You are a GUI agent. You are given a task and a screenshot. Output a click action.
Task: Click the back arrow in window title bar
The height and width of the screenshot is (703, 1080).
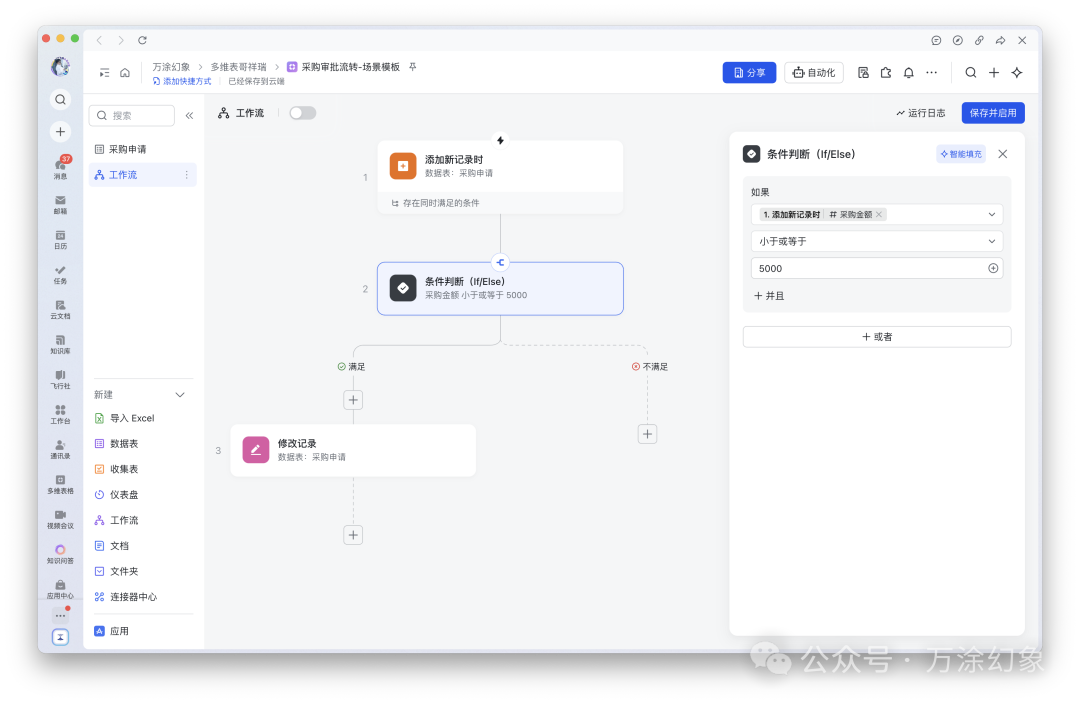[x=100, y=40]
